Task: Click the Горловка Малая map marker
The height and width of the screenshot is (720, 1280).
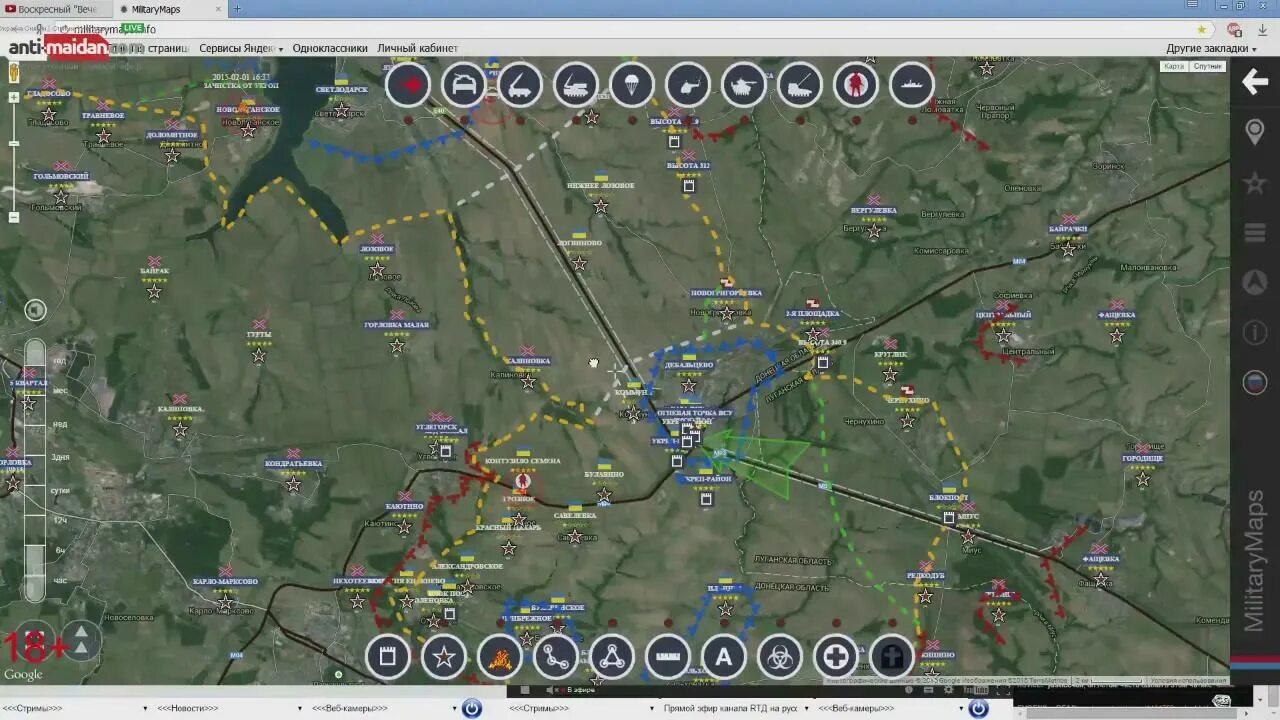Action: 397,345
